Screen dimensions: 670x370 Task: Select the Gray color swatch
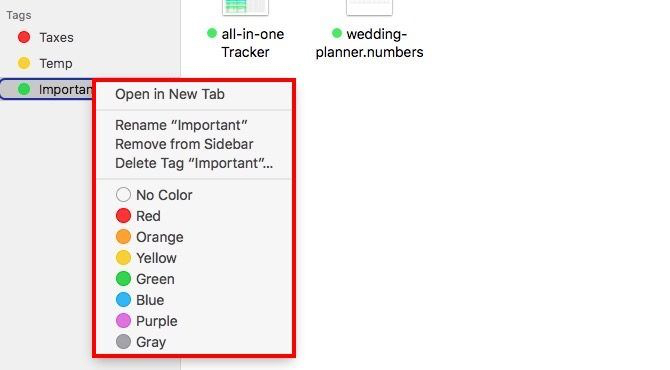[x=123, y=341]
